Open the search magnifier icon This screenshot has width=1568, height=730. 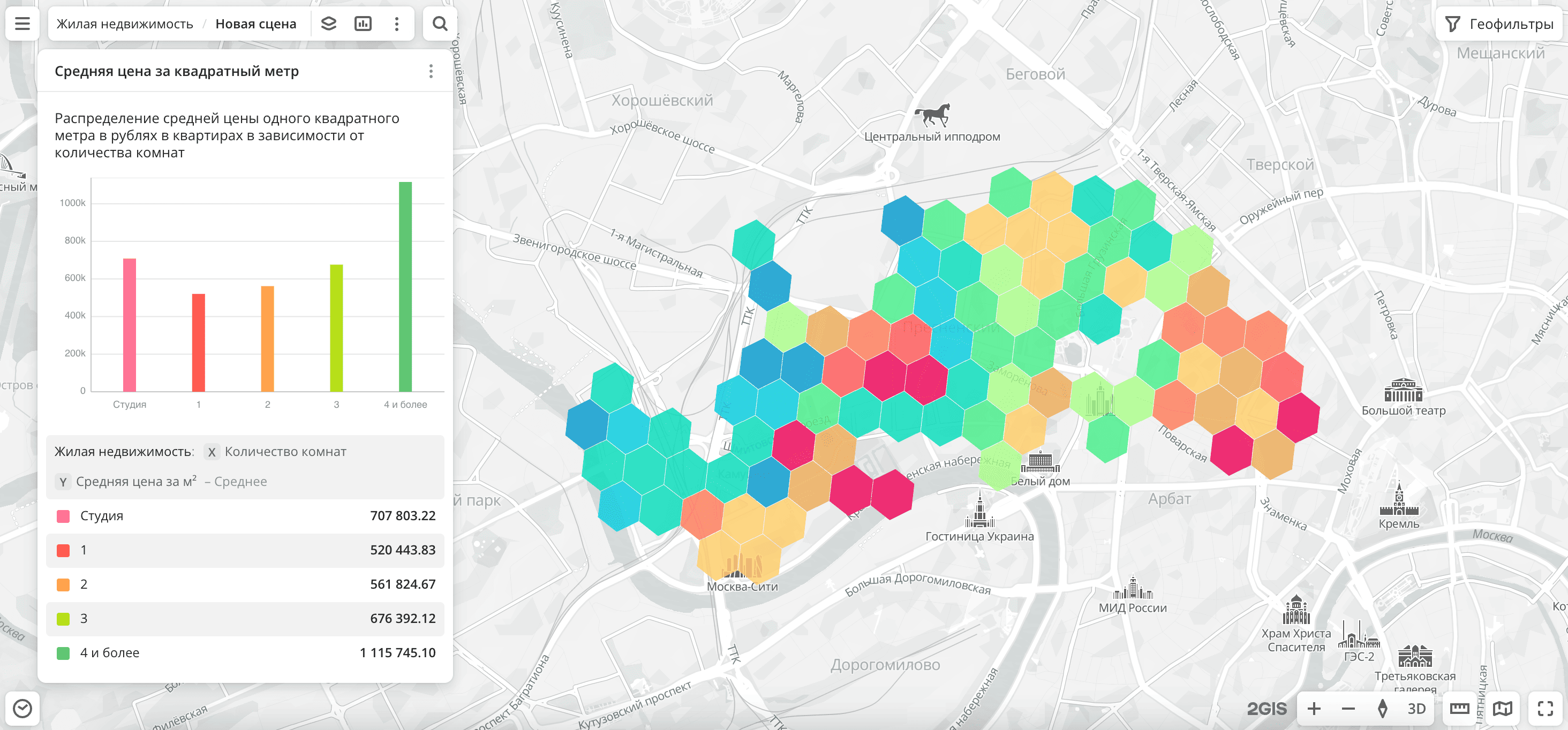click(x=440, y=23)
